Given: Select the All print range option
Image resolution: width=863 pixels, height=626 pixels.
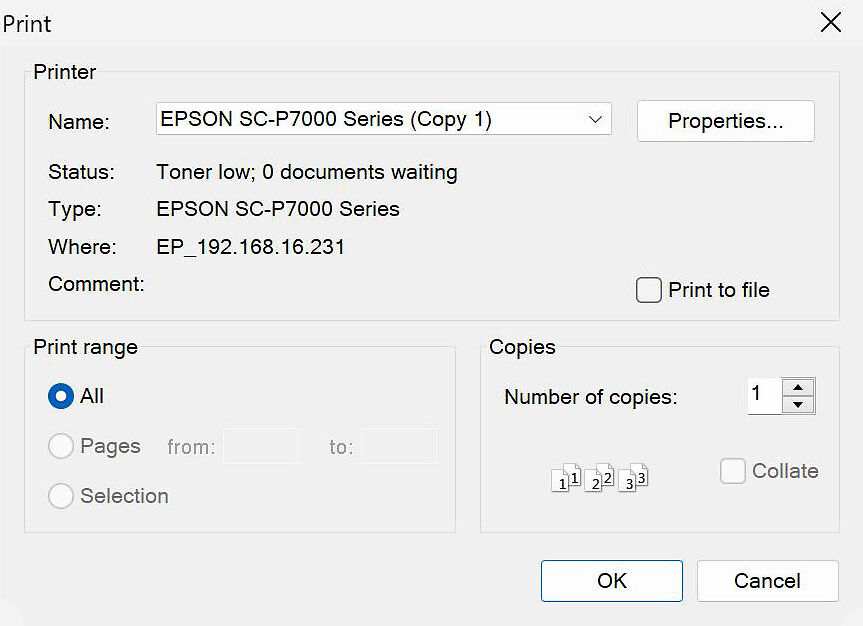Looking at the screenshot, I should [x=61, y=396].
